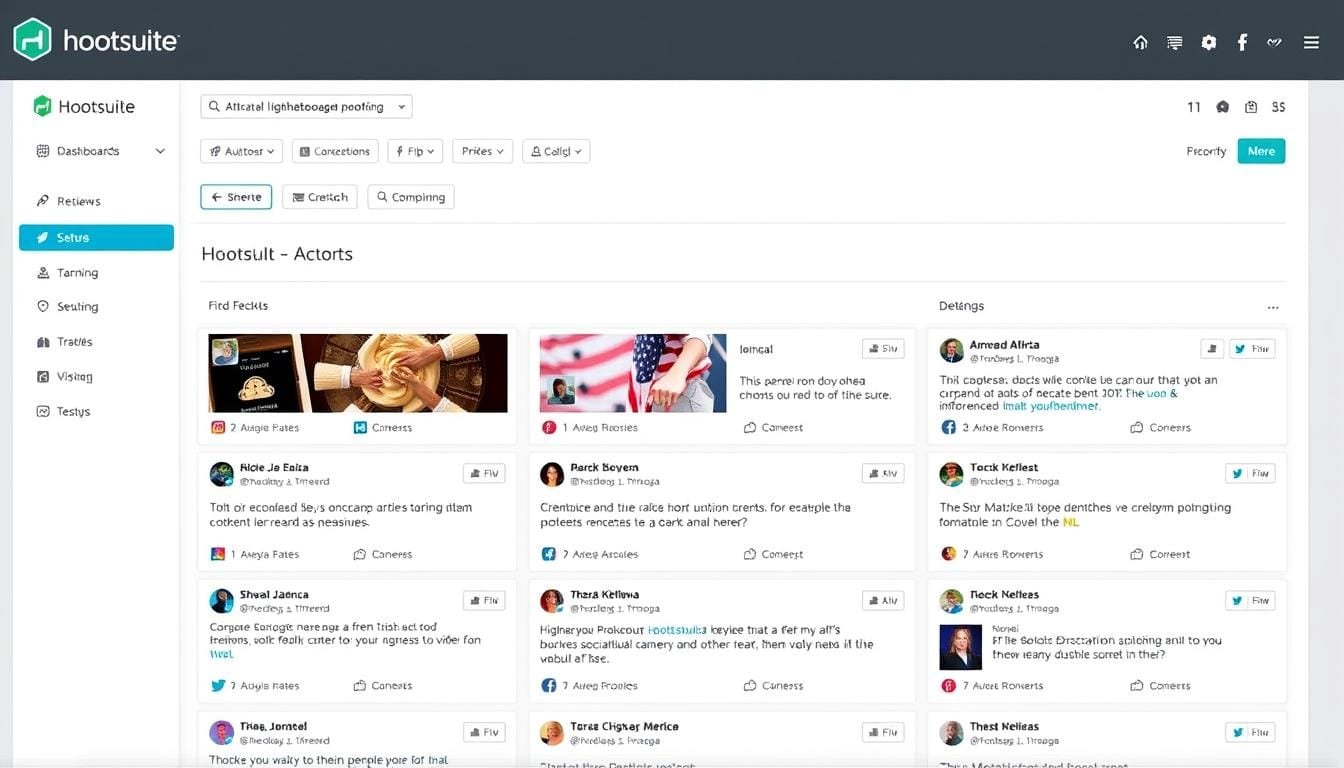This screenshot has width=1344, height=768.
Task: Click the Comping search button
Action: [411, 197]
